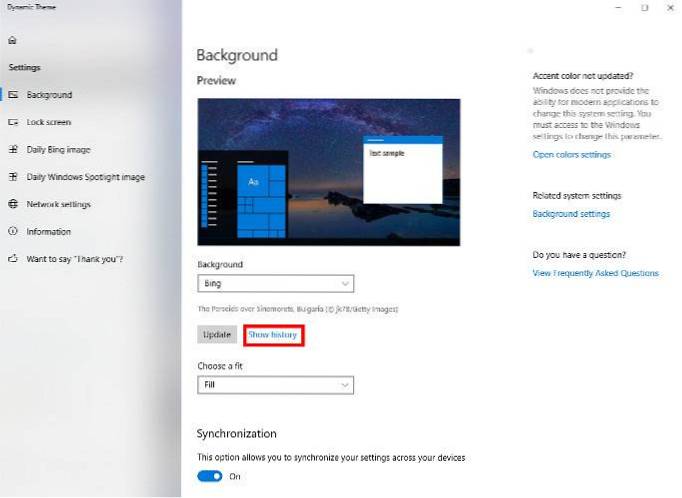The height and width of the screenshot is (498, 682).
Task: Select Network settings in the sidebar
Action: pos(58,204)
